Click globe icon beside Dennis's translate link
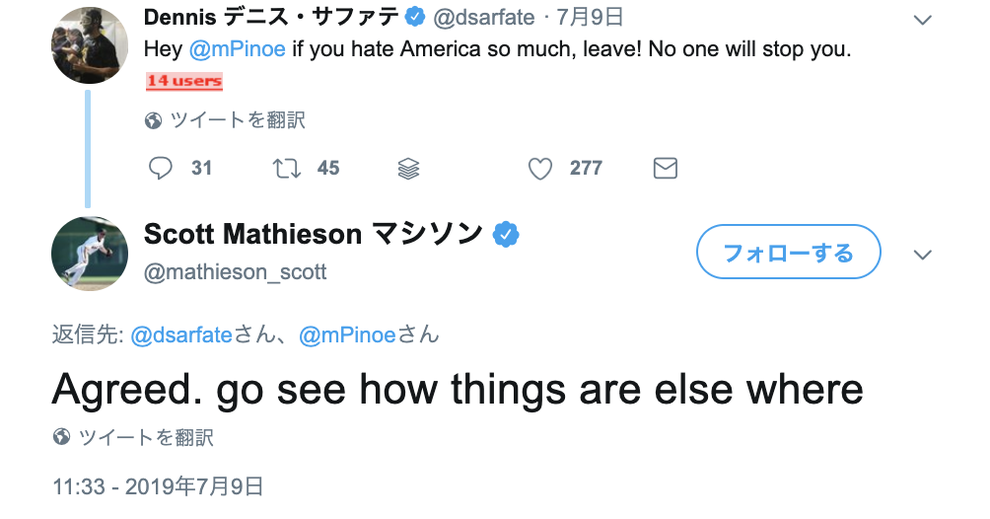The height and width of the screenshot is (519, 990). 154,121
